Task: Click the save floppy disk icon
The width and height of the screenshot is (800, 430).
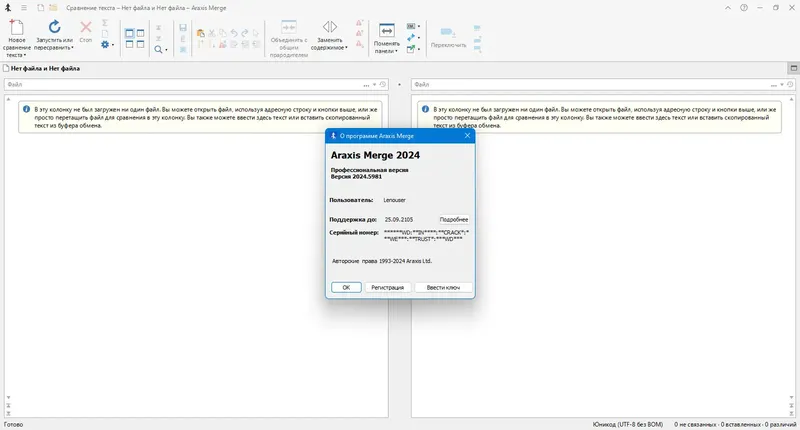Action: [183, 28]
